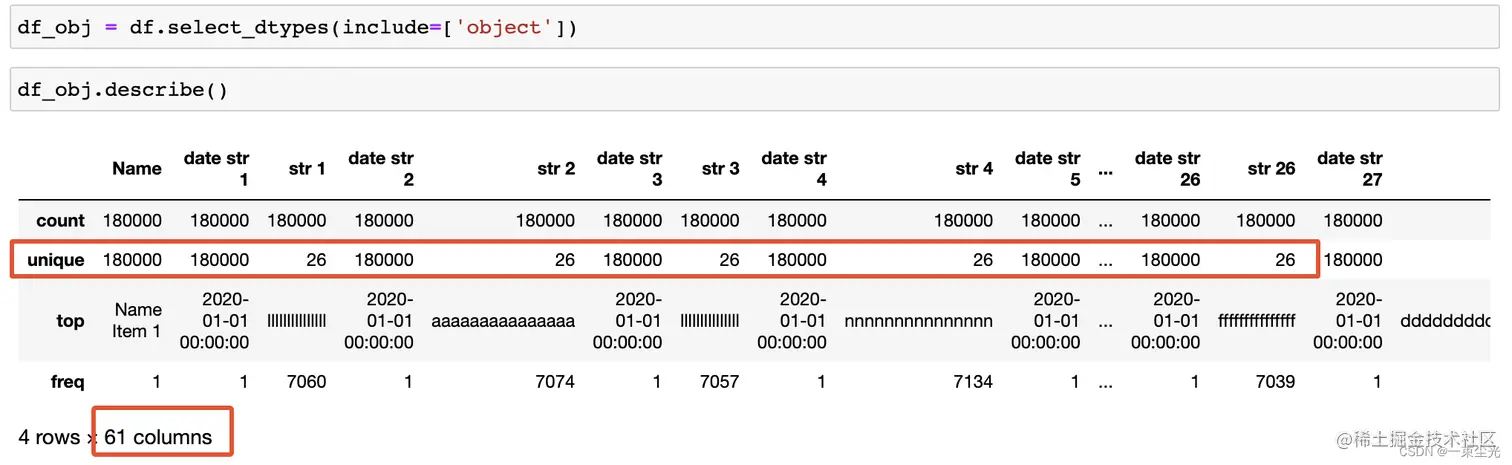Screen dimensions: 1512x465
Task: Click unique value 26 under str 1
Action: point(316,259)
